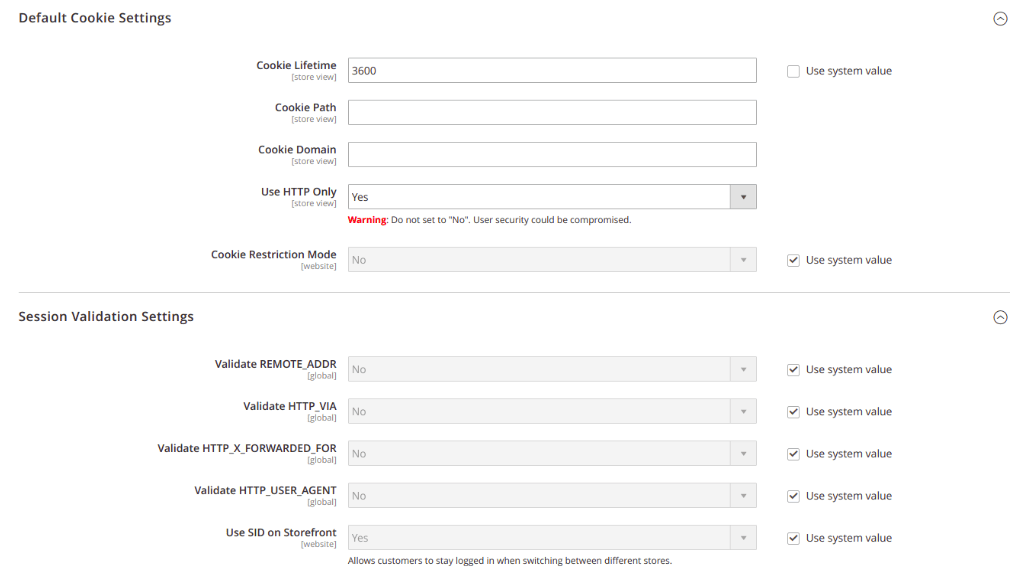Image resolution: width=1026 pixels, height=575 pixels.
Task: Uncheck Use system value for Validate REMOTE_ADDR
Action: pyautogui.click(x=793, y=370)
